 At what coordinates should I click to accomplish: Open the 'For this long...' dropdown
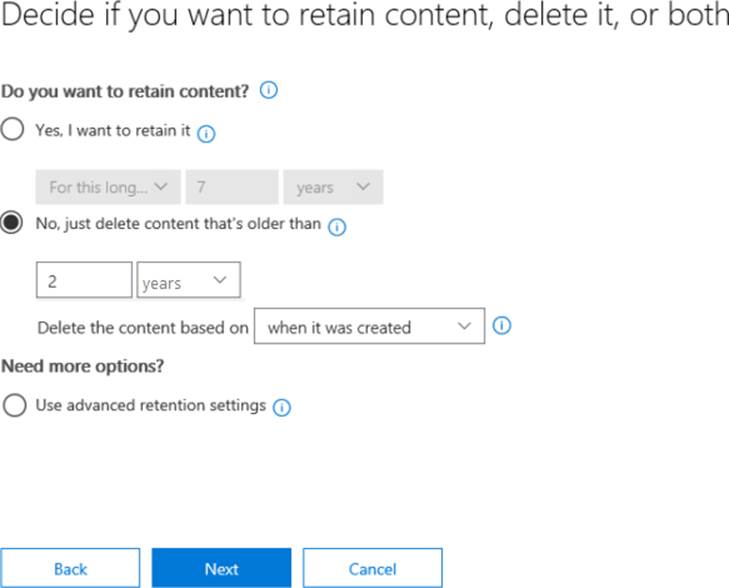click(x=108, y=187)
